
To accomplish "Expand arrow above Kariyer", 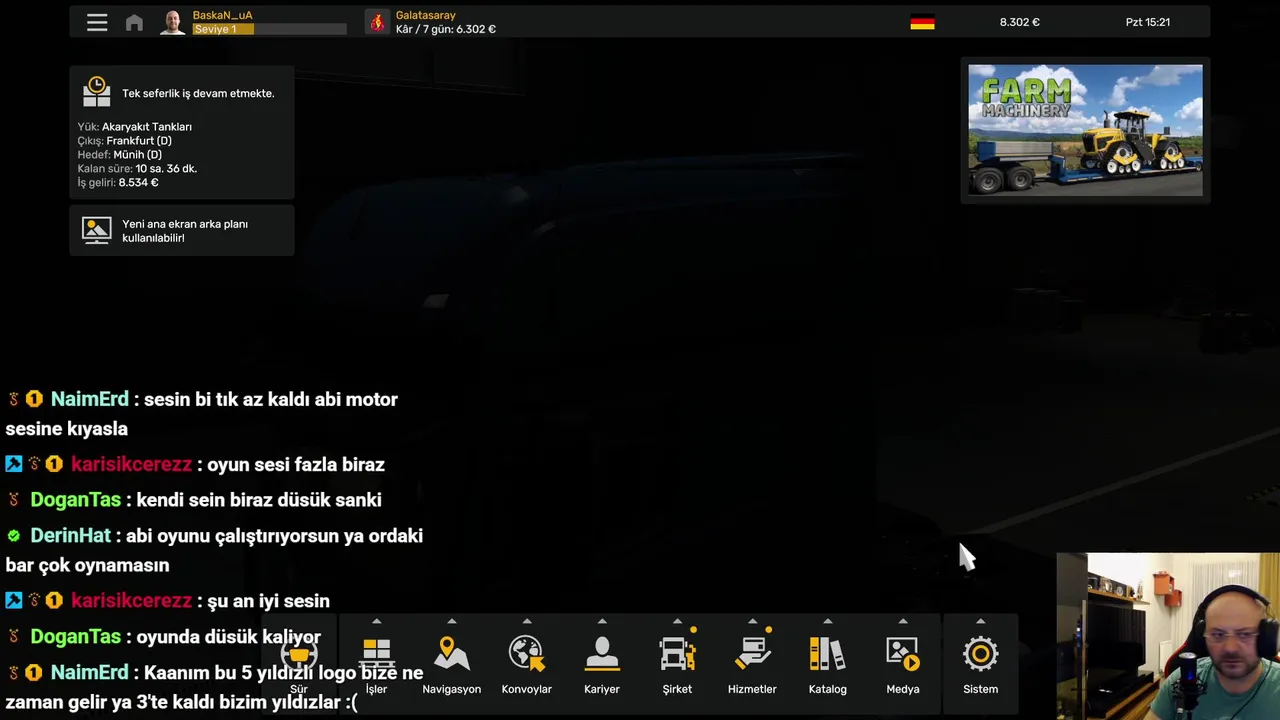I will coord(602,622).
